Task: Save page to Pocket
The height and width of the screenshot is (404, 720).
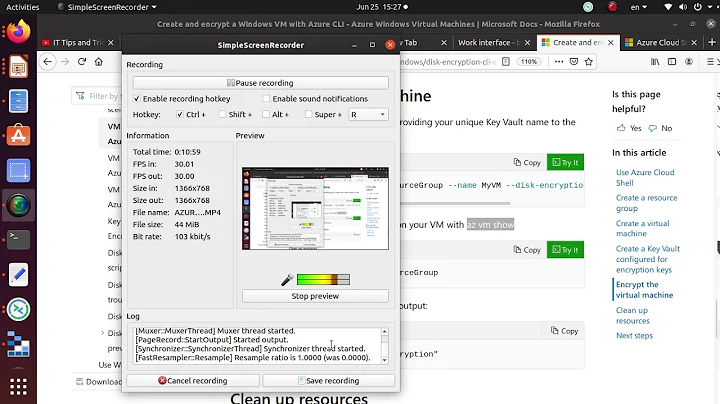Action: tap(574, 62)
